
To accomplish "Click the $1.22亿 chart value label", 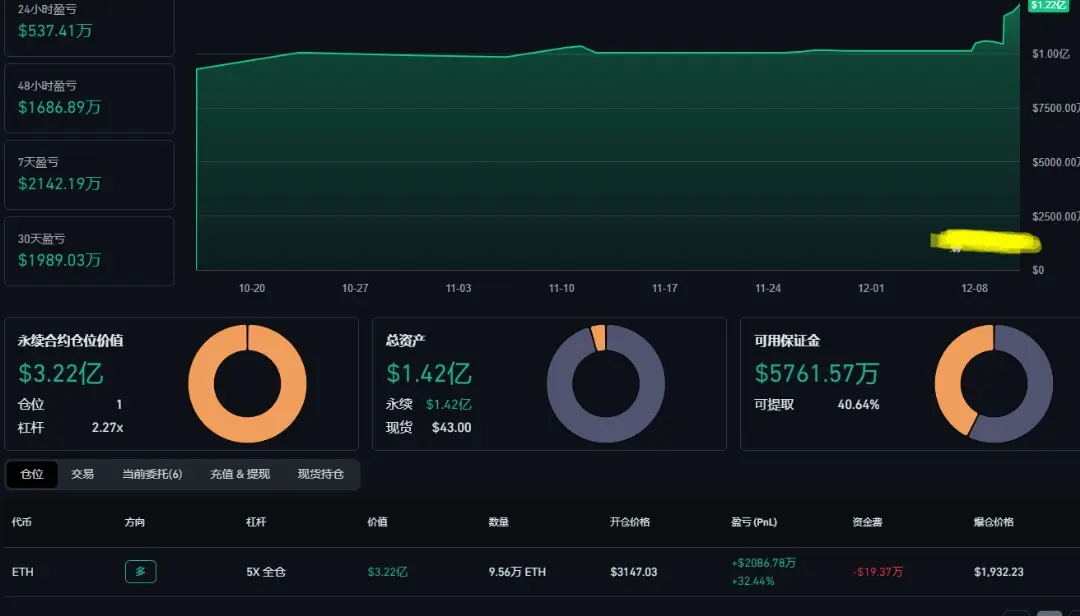I will point(1048,6).
